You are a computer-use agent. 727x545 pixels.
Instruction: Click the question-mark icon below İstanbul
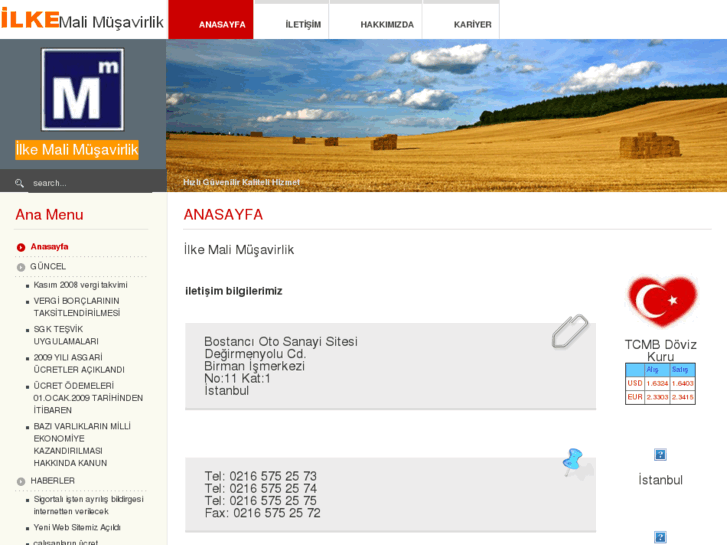pyautogui.click(x=660, y=537)
